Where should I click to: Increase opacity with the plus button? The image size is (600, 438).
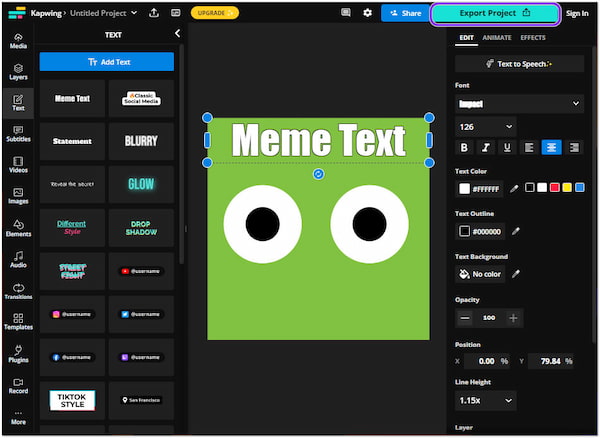[513, 318]
